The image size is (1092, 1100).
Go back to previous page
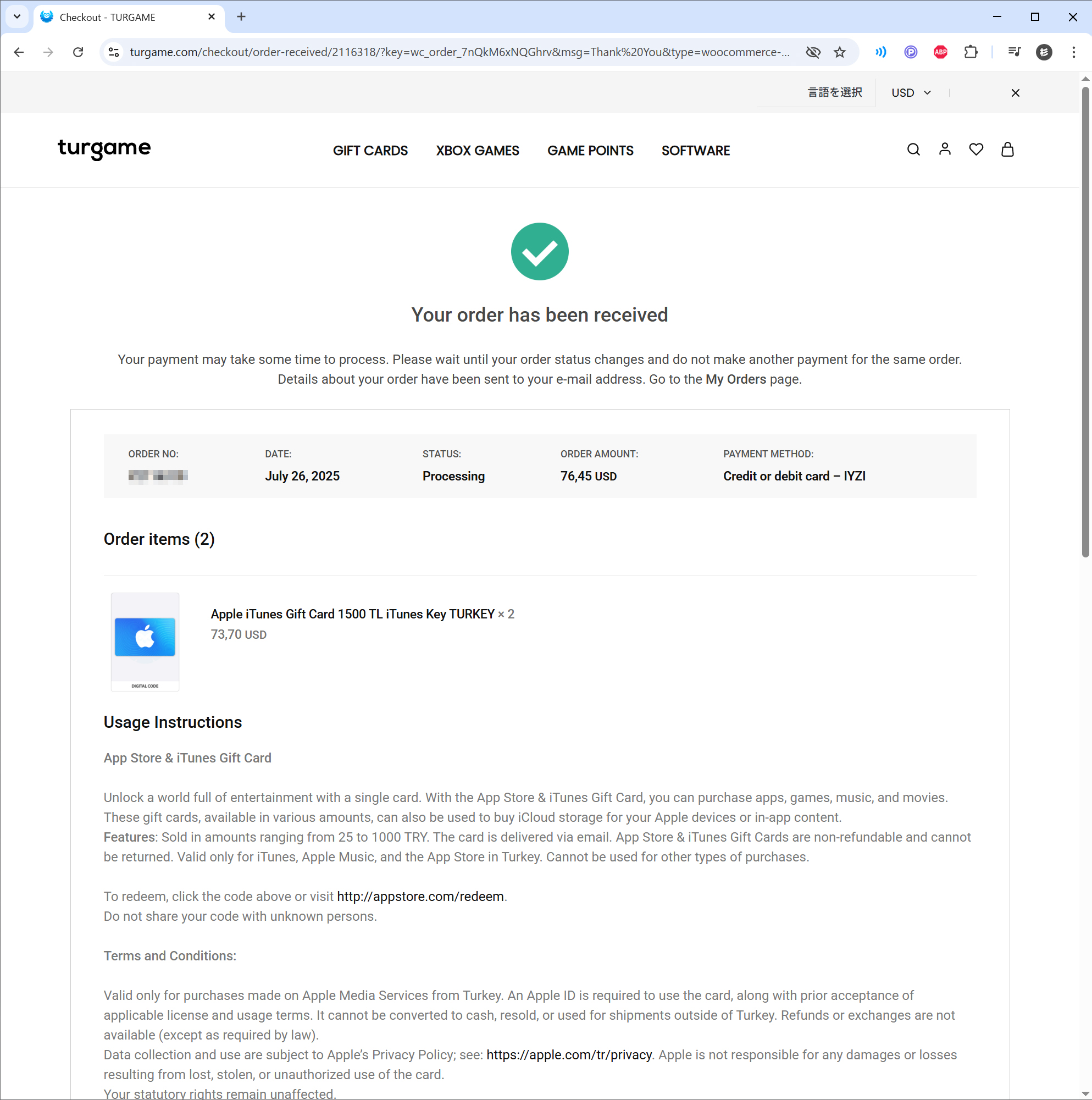pyautogui.click(x=19, y=52)
